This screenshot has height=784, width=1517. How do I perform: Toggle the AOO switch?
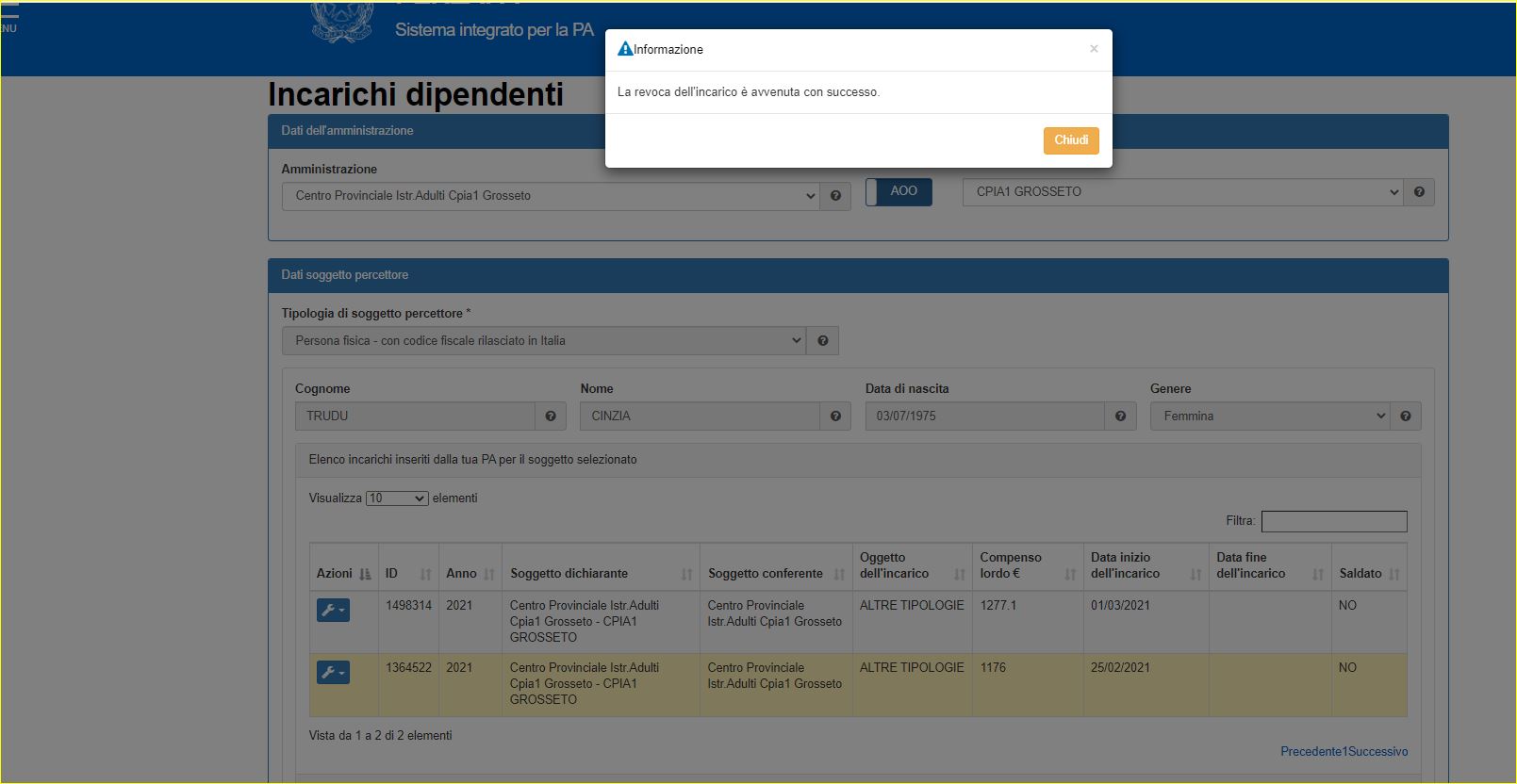[x=899, y=191]
